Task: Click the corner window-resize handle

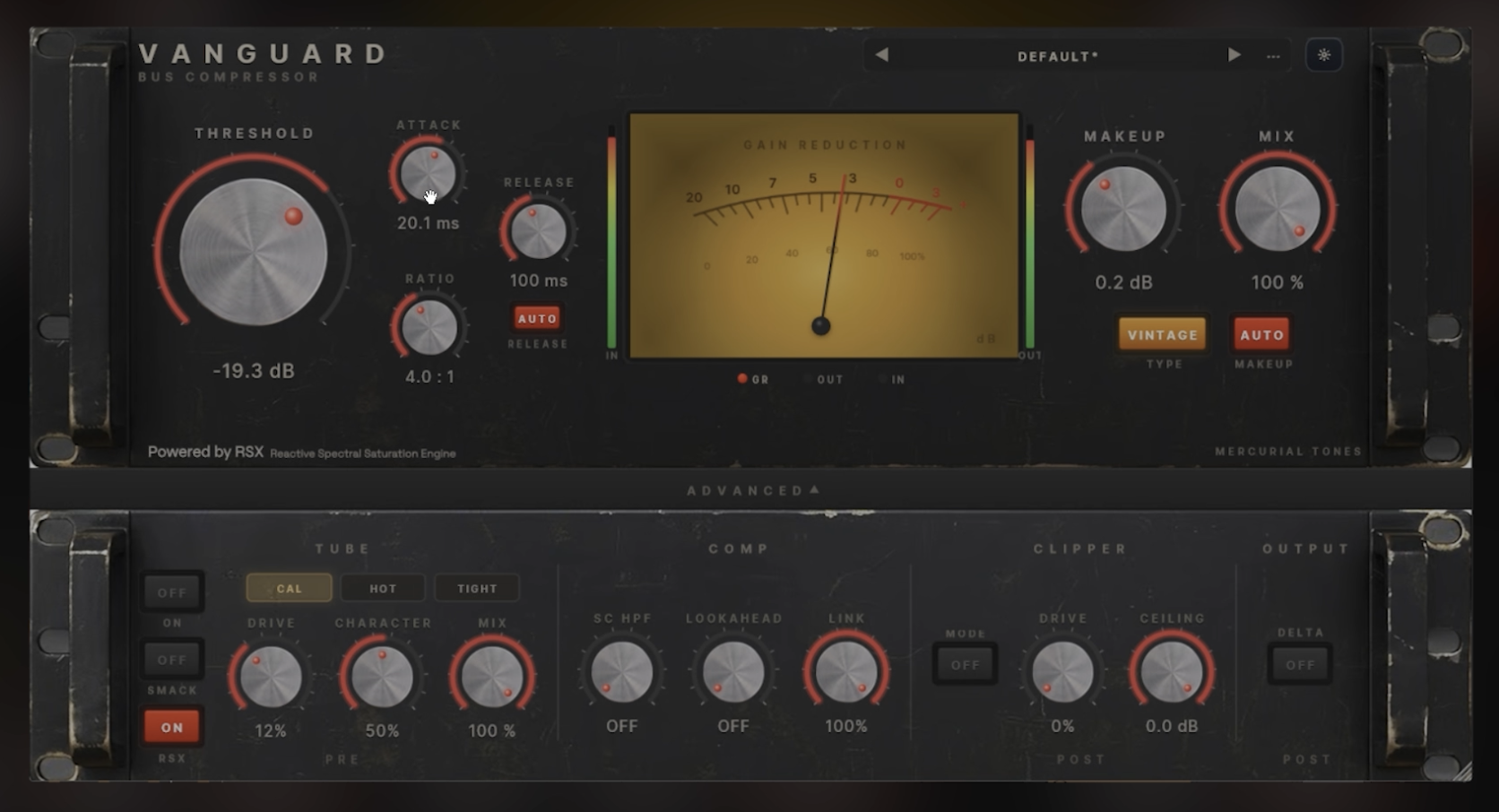Action: click(x=1463, y=772)
